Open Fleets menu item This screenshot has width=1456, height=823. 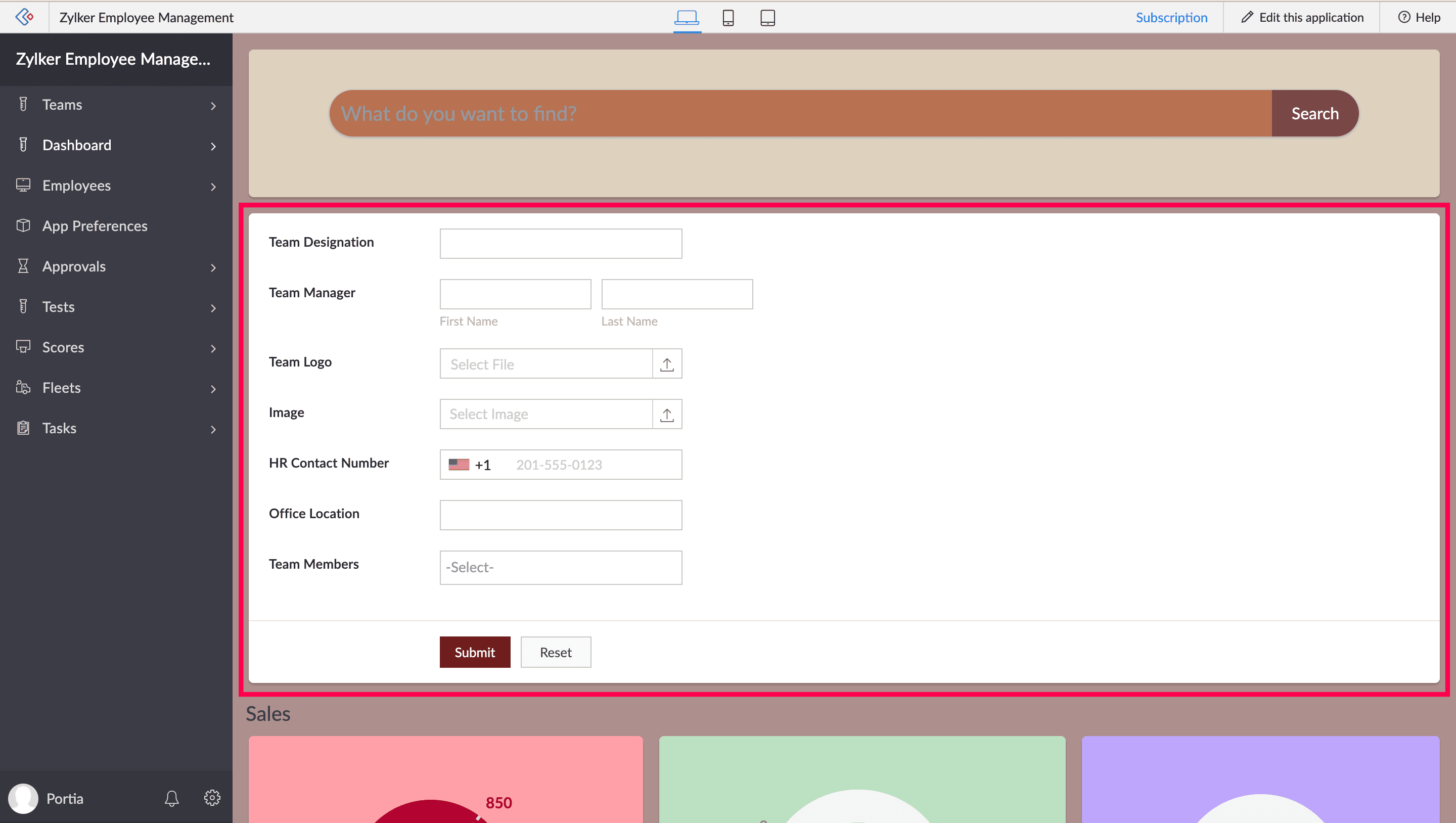click(62, 388)
